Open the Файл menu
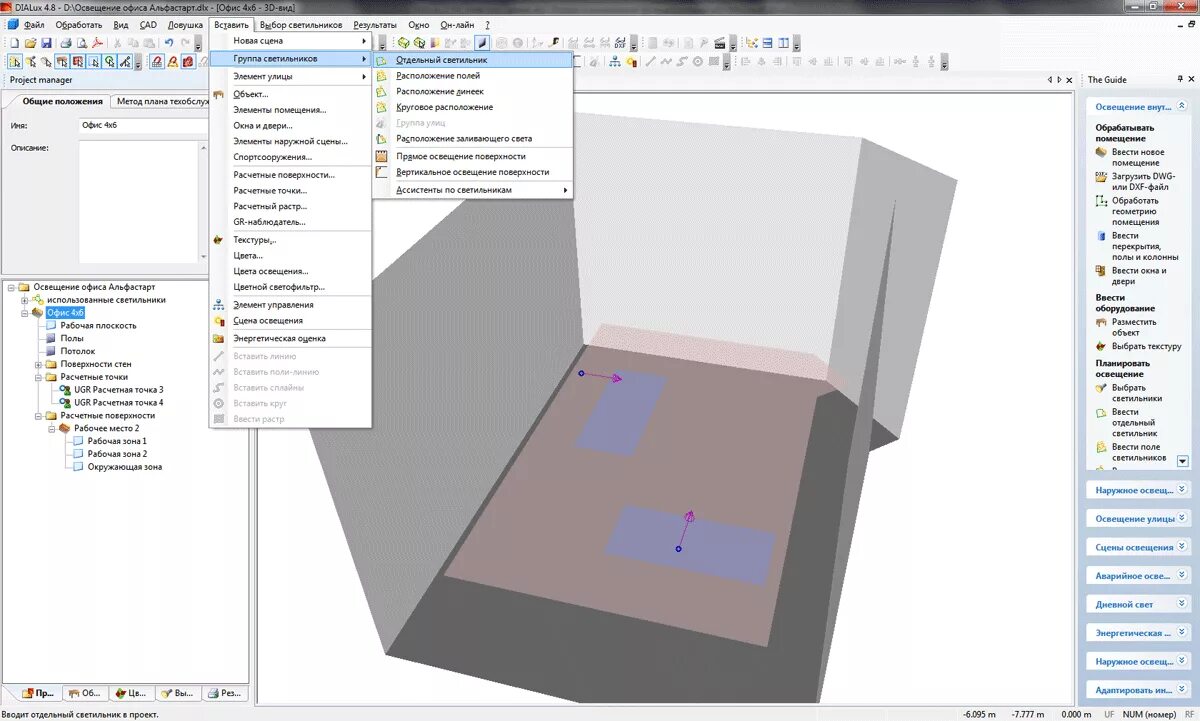Image resolution: width=1200 pixels, height=721 pixels. pos(34,24)
